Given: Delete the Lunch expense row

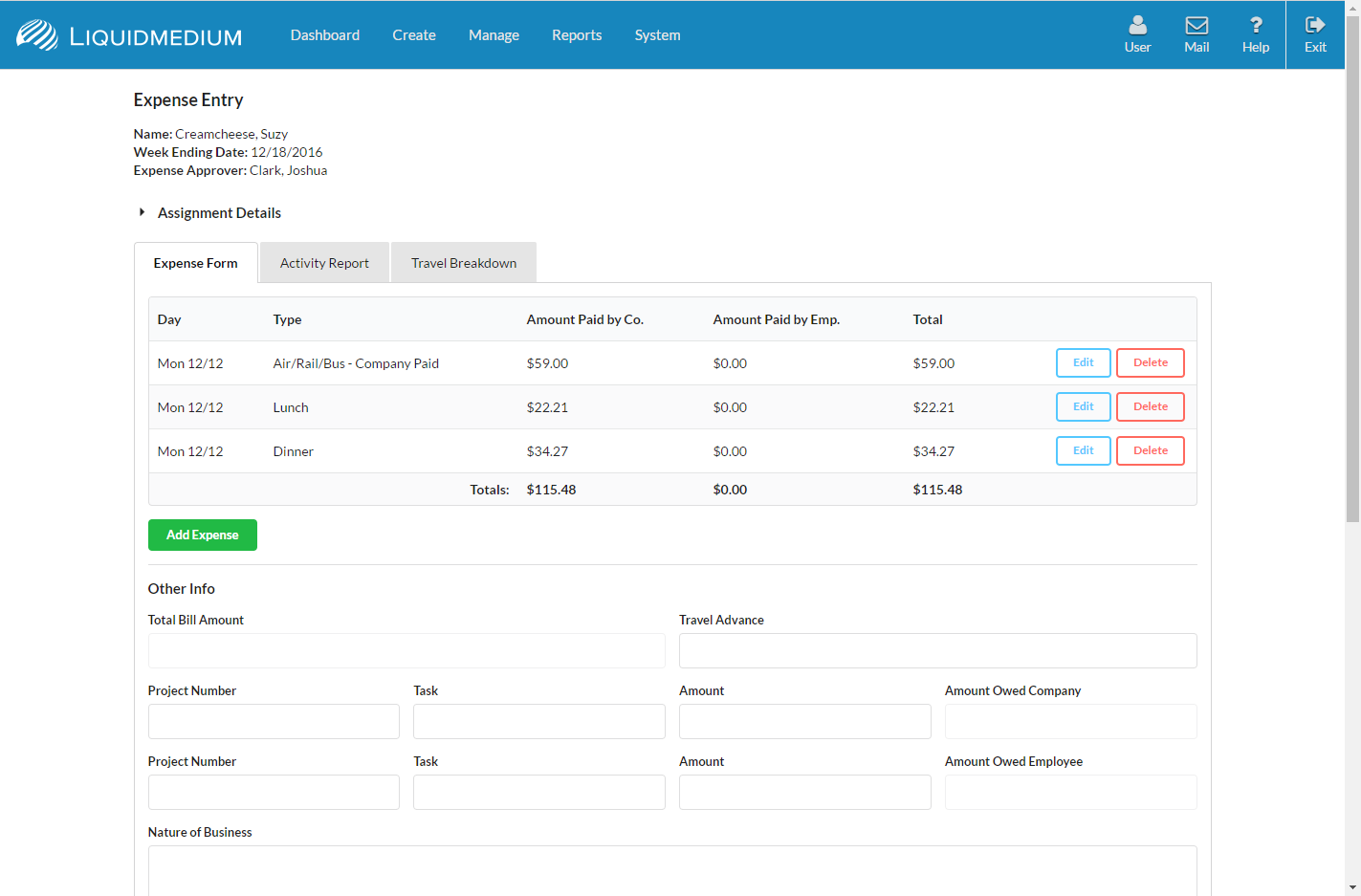Looking at the screenshot, I should coord(1150,407).
